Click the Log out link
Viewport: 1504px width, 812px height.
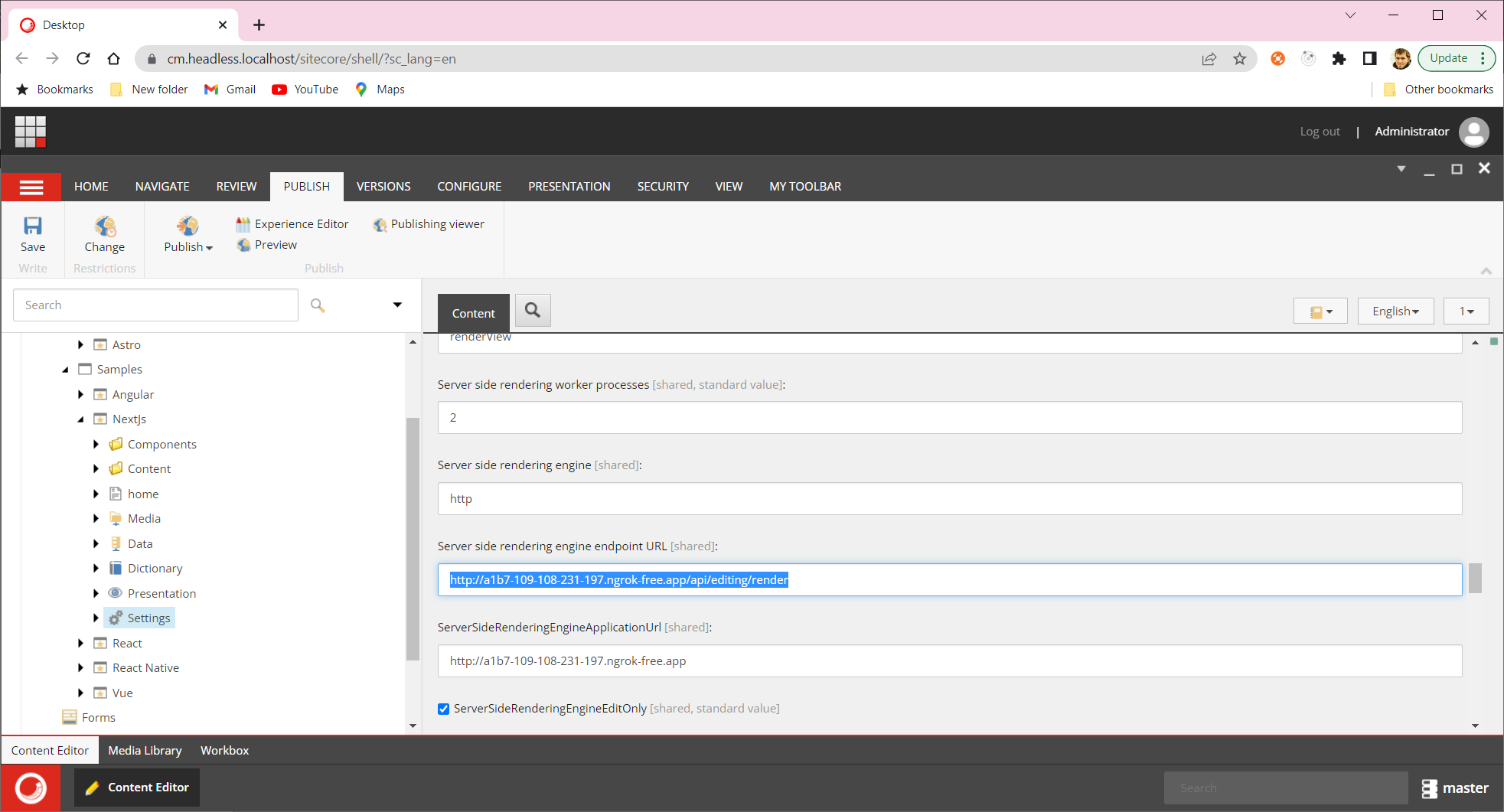point(1320,131)
